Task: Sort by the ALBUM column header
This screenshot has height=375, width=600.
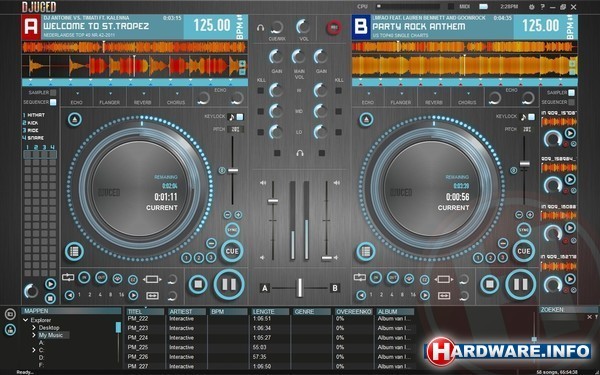Action: pyautogui.click(x=395, y=312)
